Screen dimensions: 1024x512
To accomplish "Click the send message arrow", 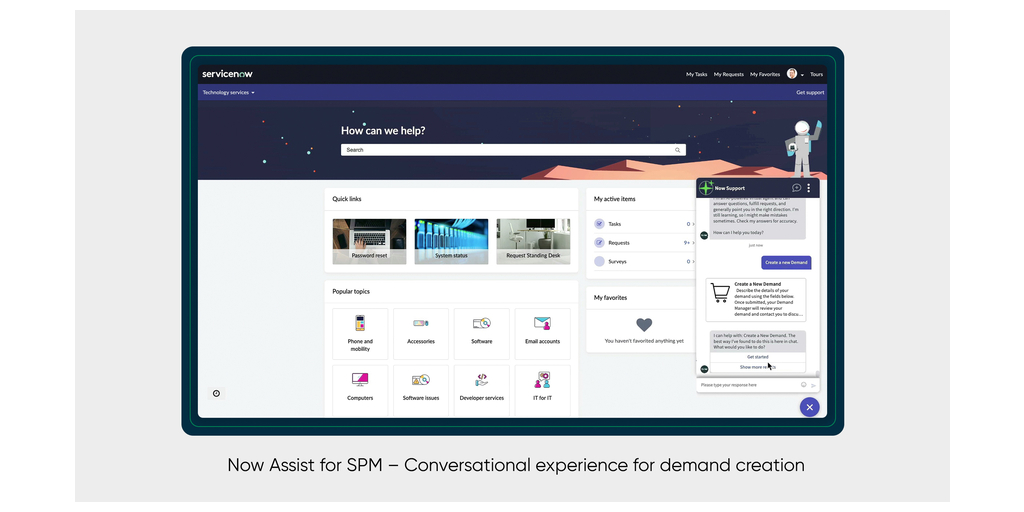I will [813, 385].
